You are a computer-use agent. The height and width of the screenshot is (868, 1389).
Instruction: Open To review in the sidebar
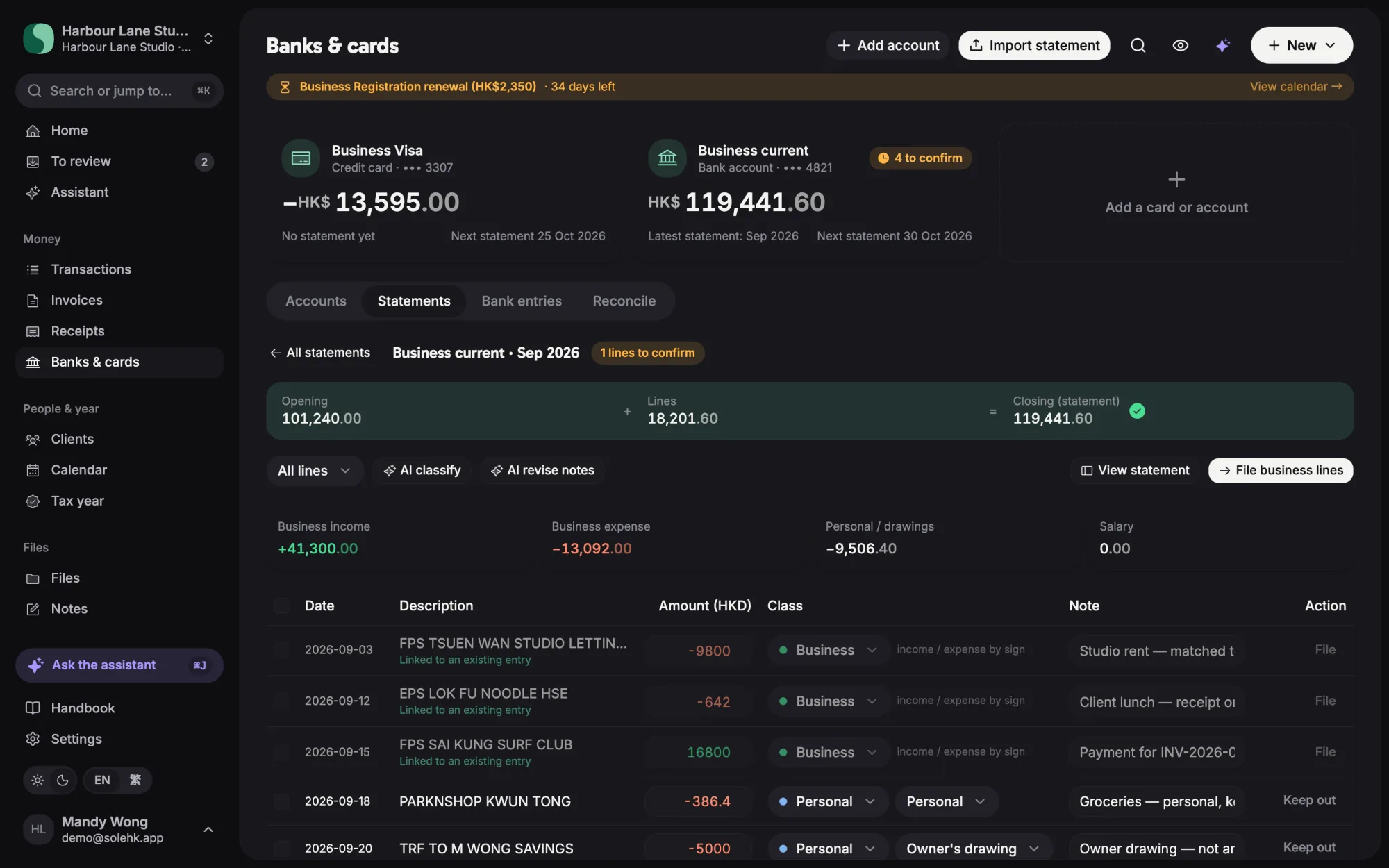[119, 162]
